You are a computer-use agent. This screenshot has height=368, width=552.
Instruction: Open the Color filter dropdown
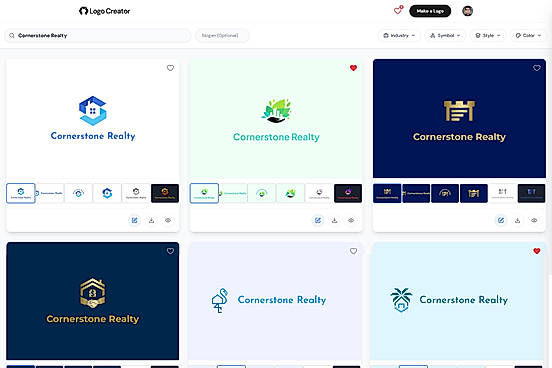[528, 36]
